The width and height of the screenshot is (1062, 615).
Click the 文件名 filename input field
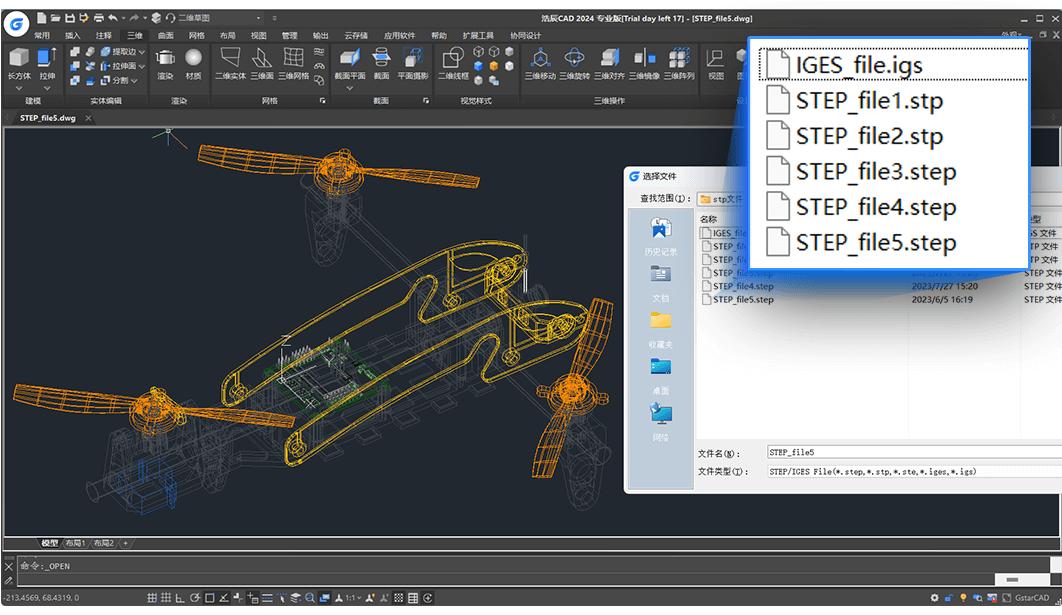click(900, 453)
